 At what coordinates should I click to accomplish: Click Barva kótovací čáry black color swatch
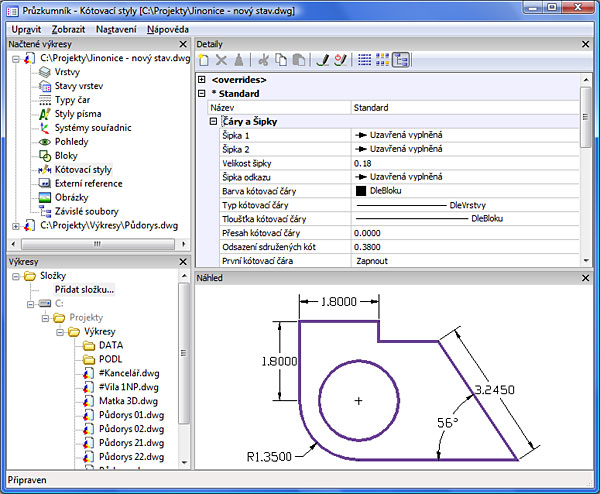(361, 190)
